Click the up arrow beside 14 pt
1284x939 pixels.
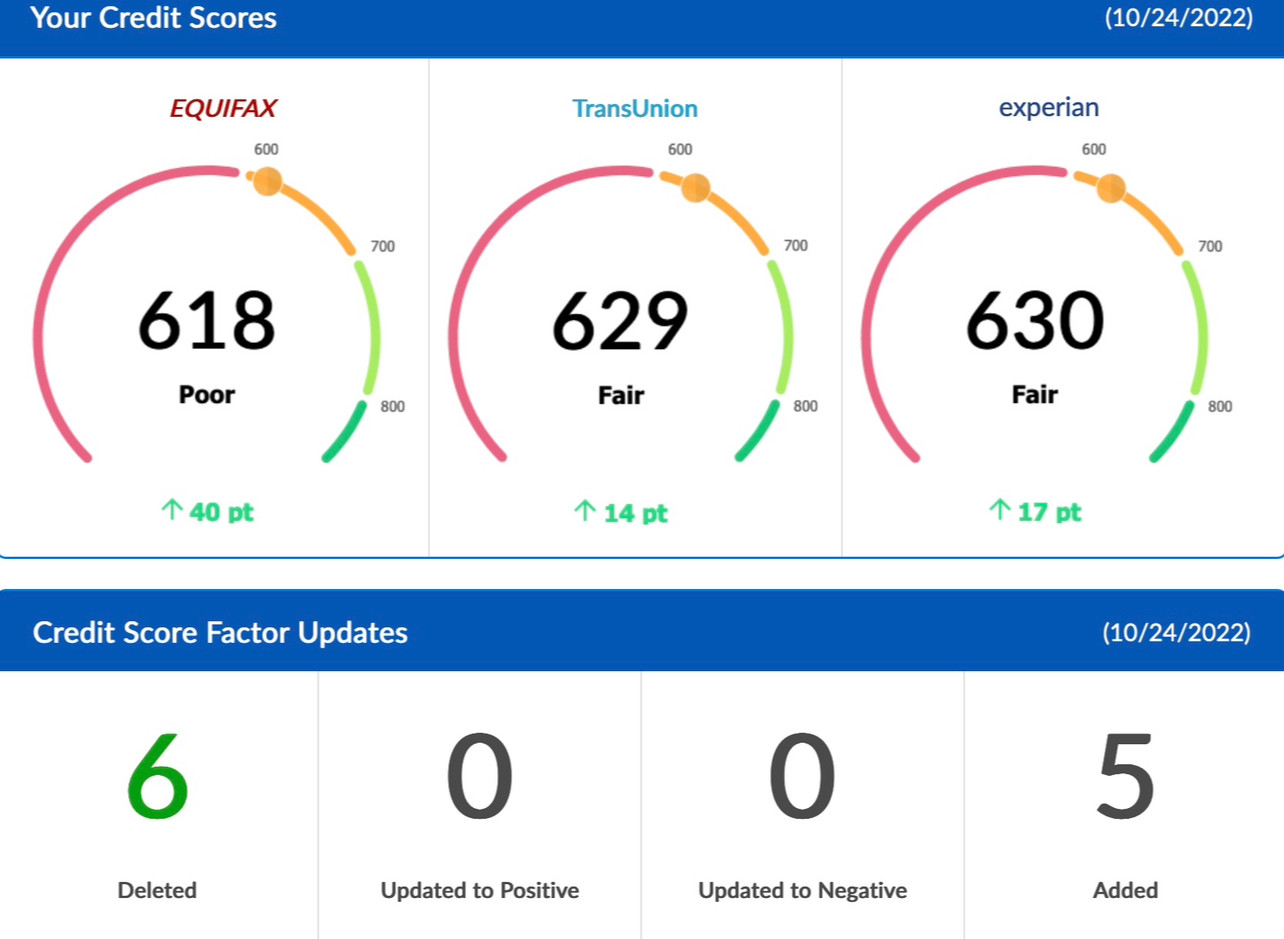pos(585,512)
